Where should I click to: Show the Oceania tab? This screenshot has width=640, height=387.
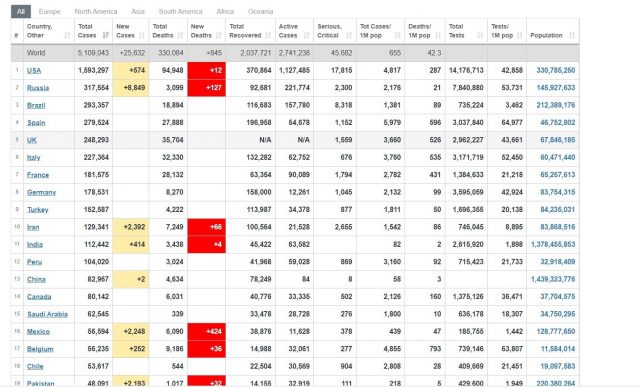point(260,11)
